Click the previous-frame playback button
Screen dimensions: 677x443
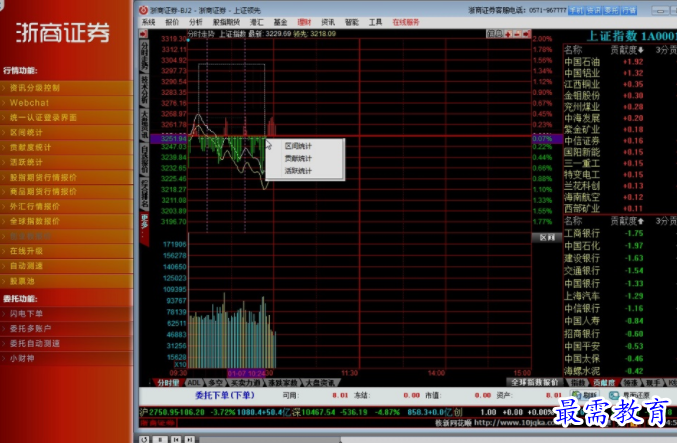pos(176,439)
